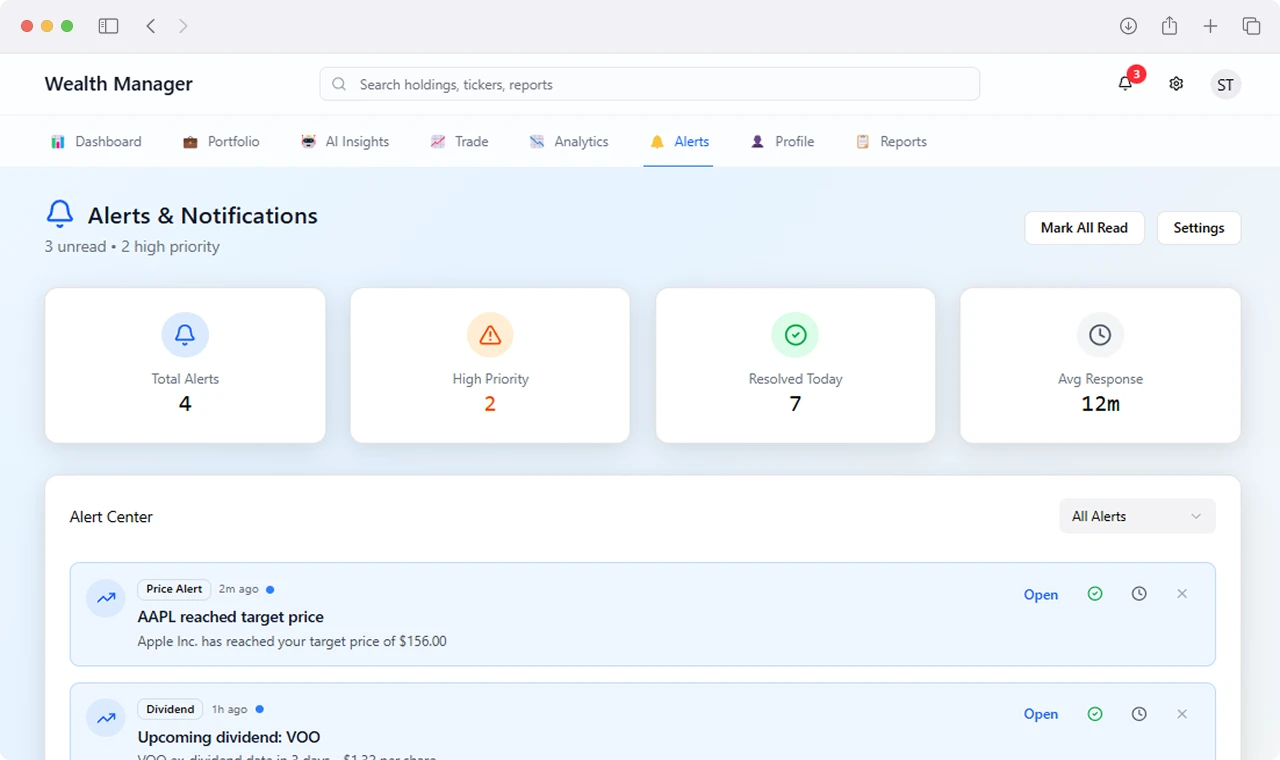
Task: Open the settings gear in header
Action: click(1176, 84)
